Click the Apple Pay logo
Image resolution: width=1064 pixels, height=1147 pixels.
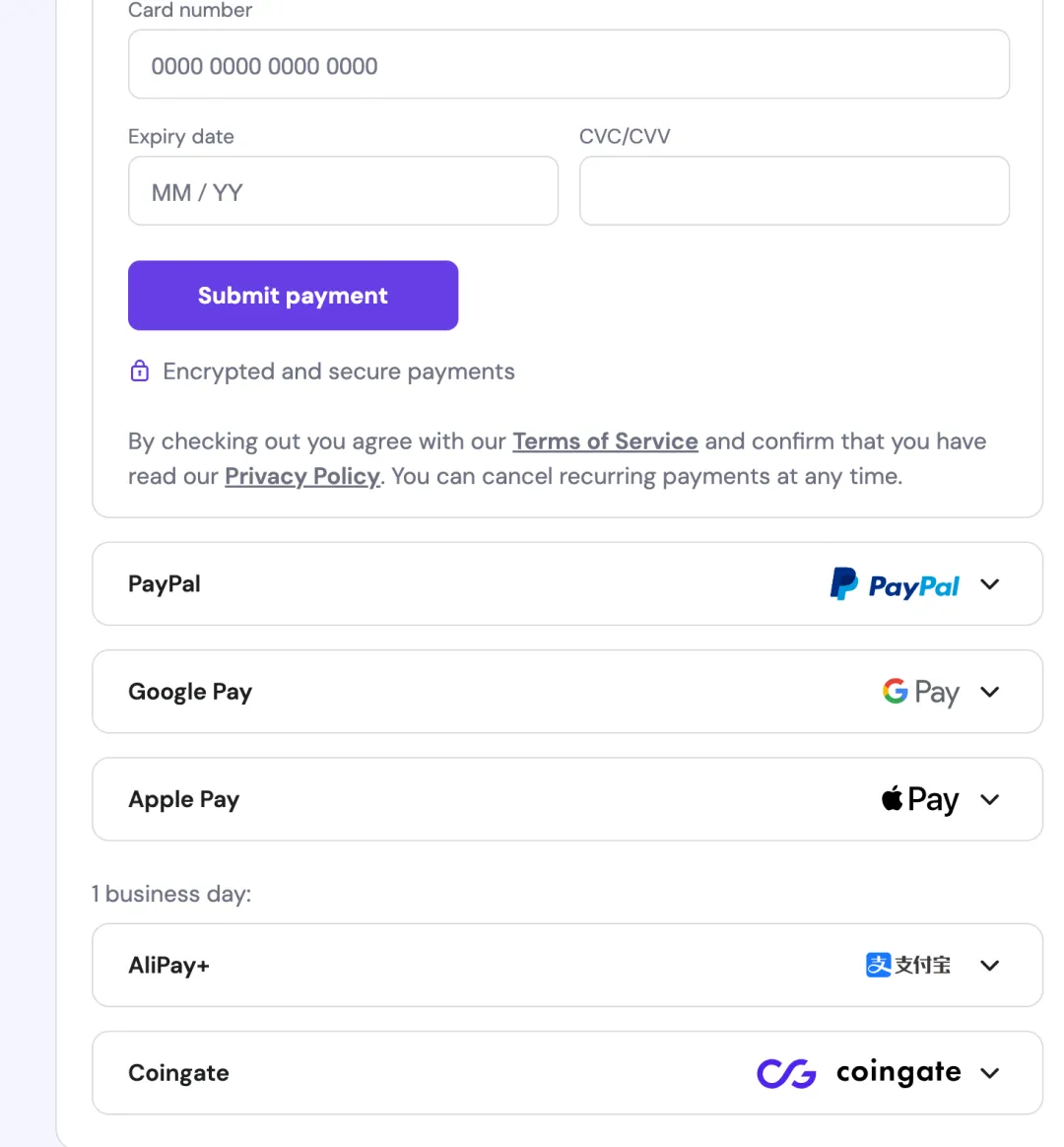click(919, 799)
